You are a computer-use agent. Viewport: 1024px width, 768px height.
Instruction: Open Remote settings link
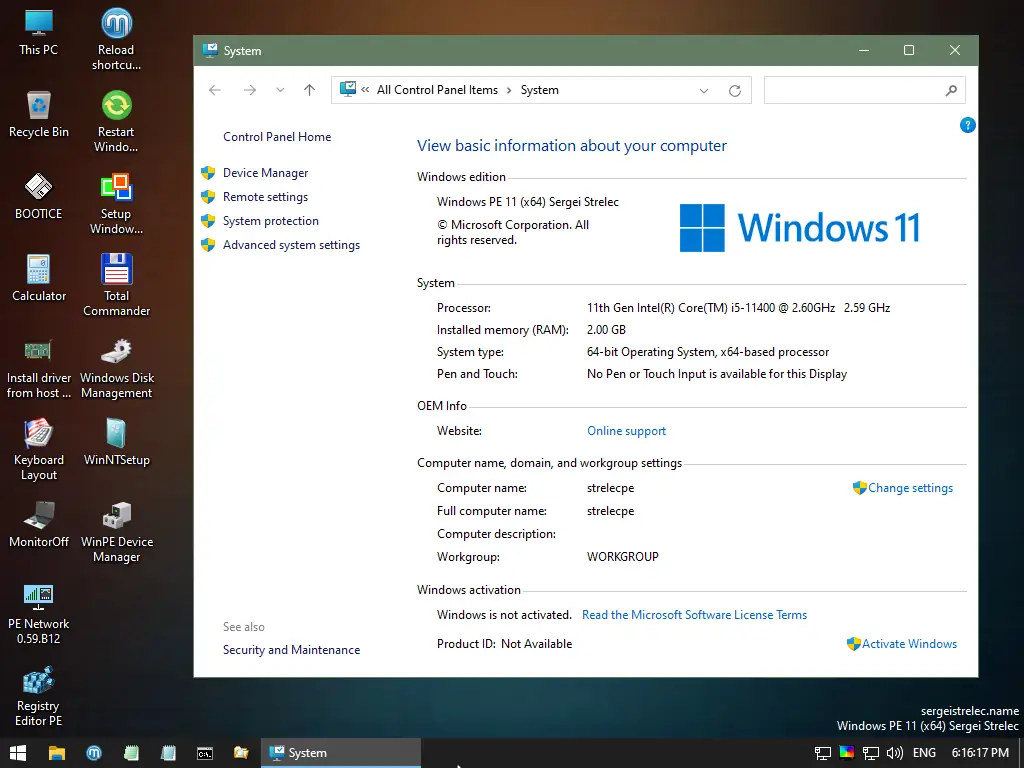[x=265, y=197]
